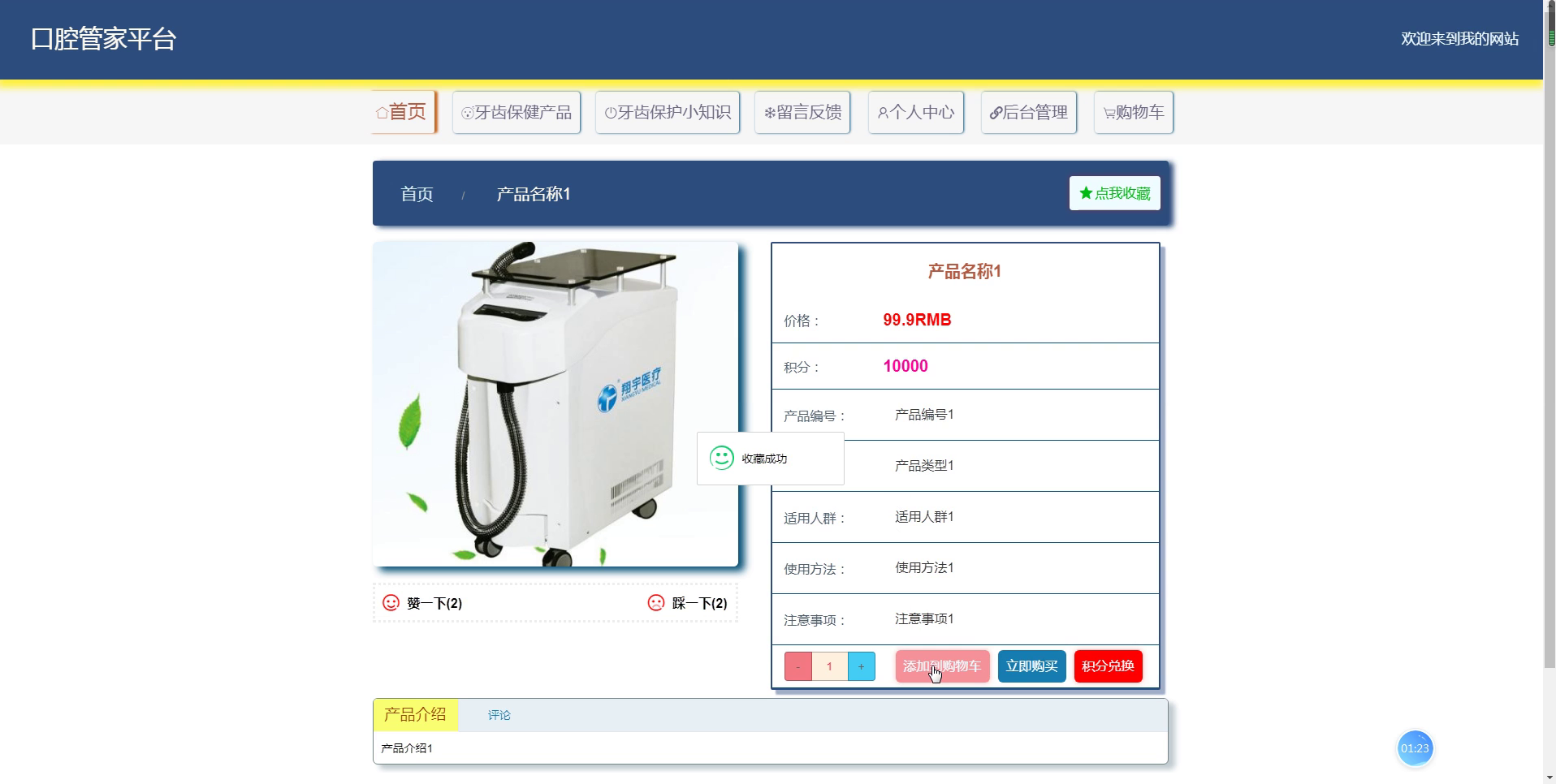Click the 踩一下(2) dislike label
1556x784 pixels.
coord(700,603)
